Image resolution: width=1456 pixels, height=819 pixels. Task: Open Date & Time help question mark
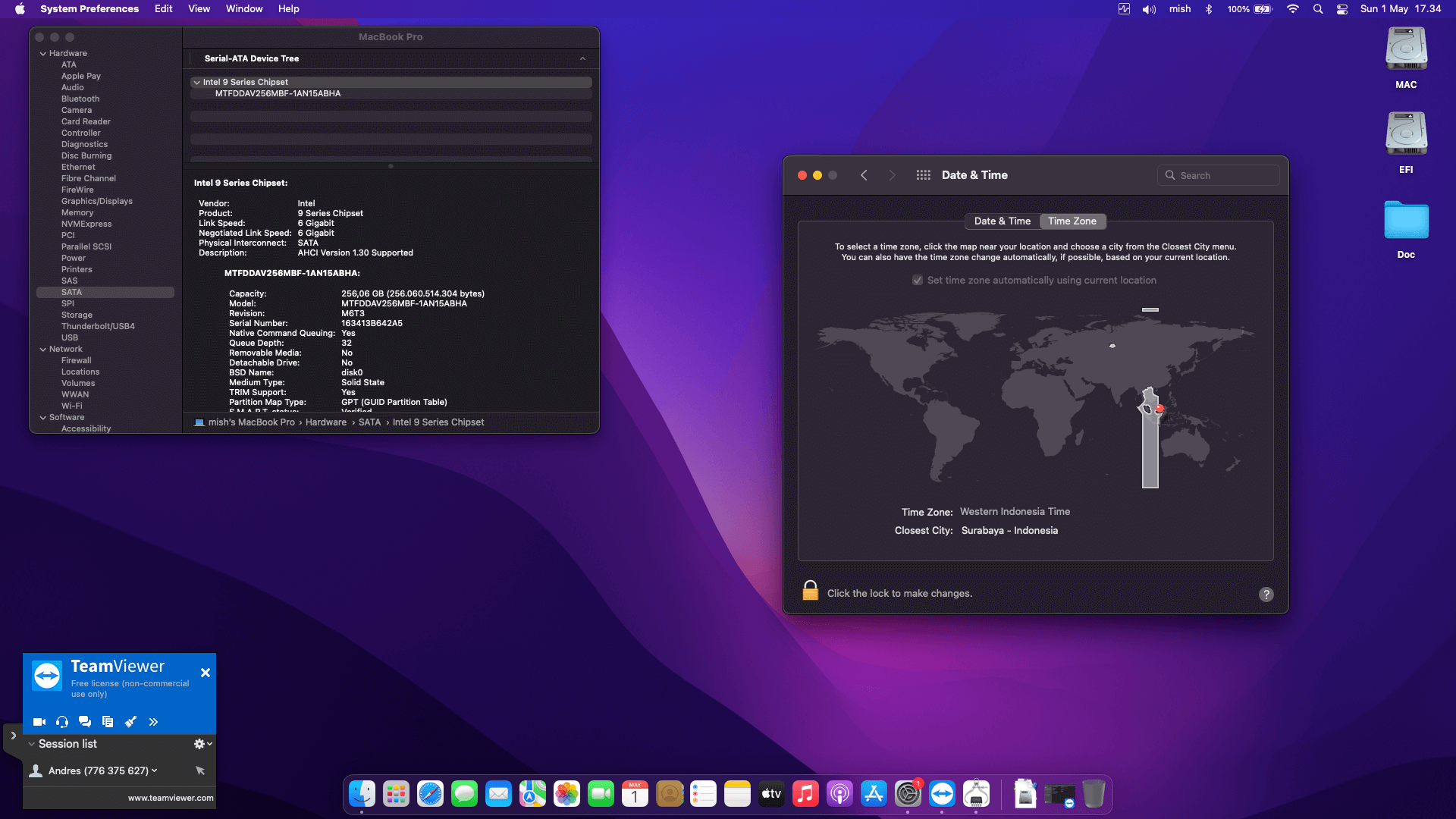(1266, 595)
